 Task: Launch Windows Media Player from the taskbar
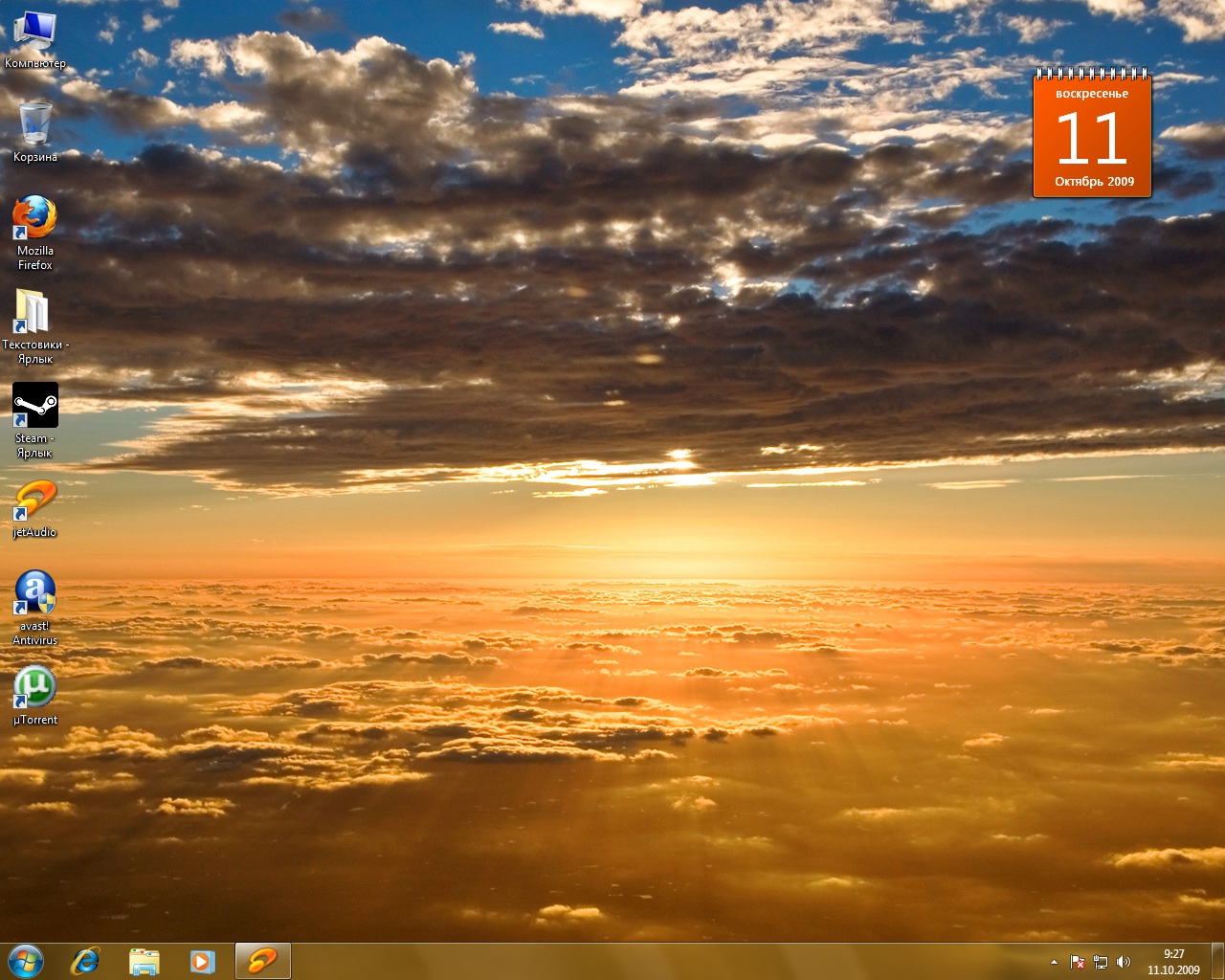point(202,961)
